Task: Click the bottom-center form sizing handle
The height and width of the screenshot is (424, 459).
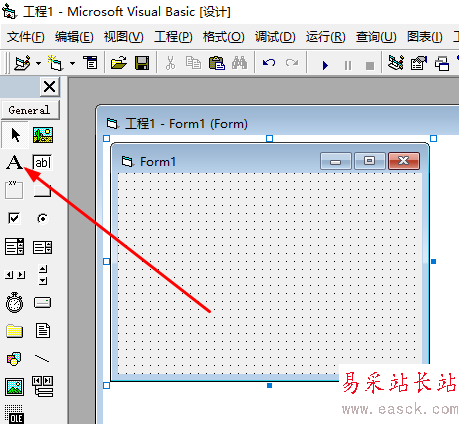Action: (269, 386)
